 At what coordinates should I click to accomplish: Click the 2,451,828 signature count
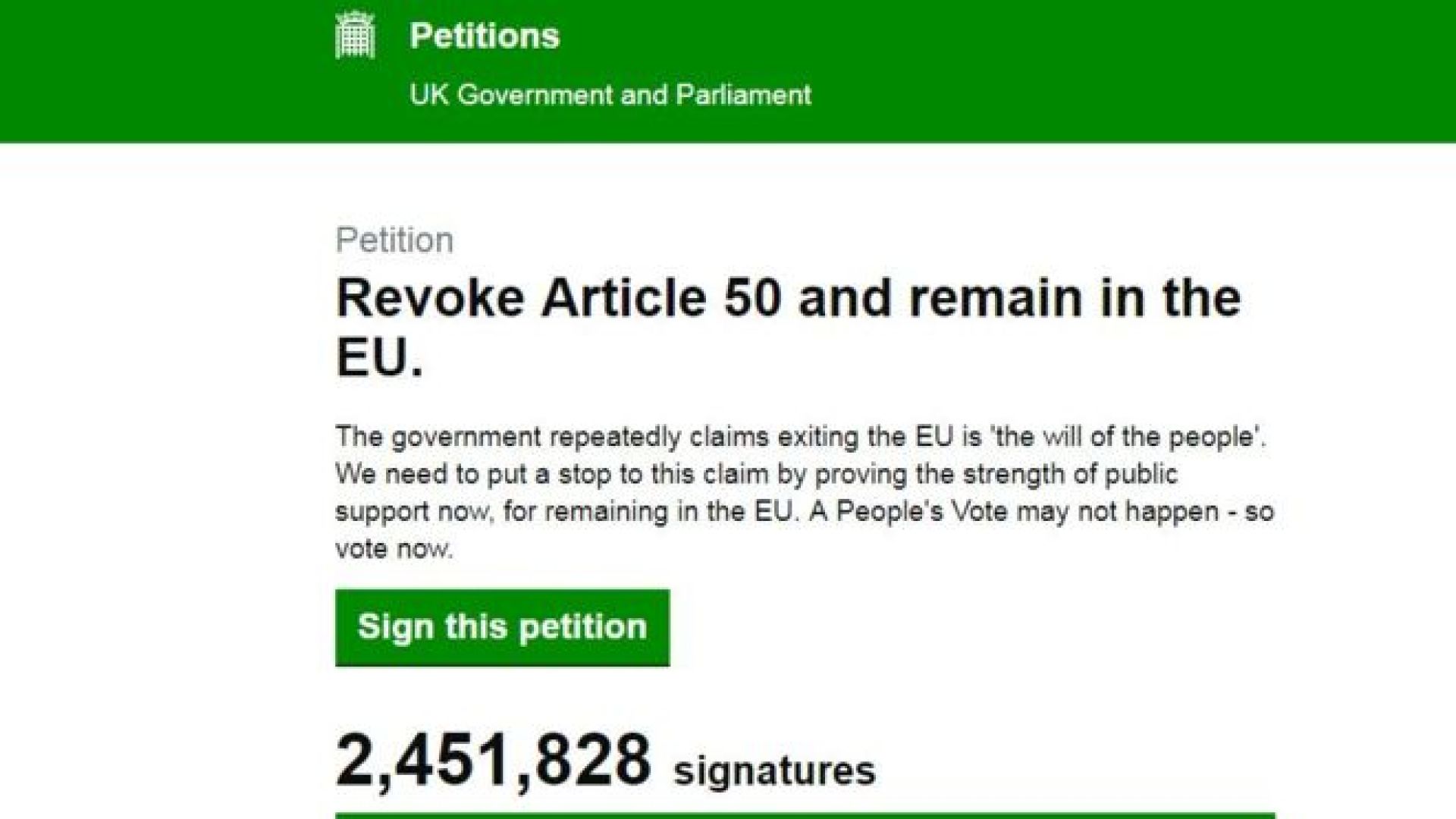[x=493, y=761]
